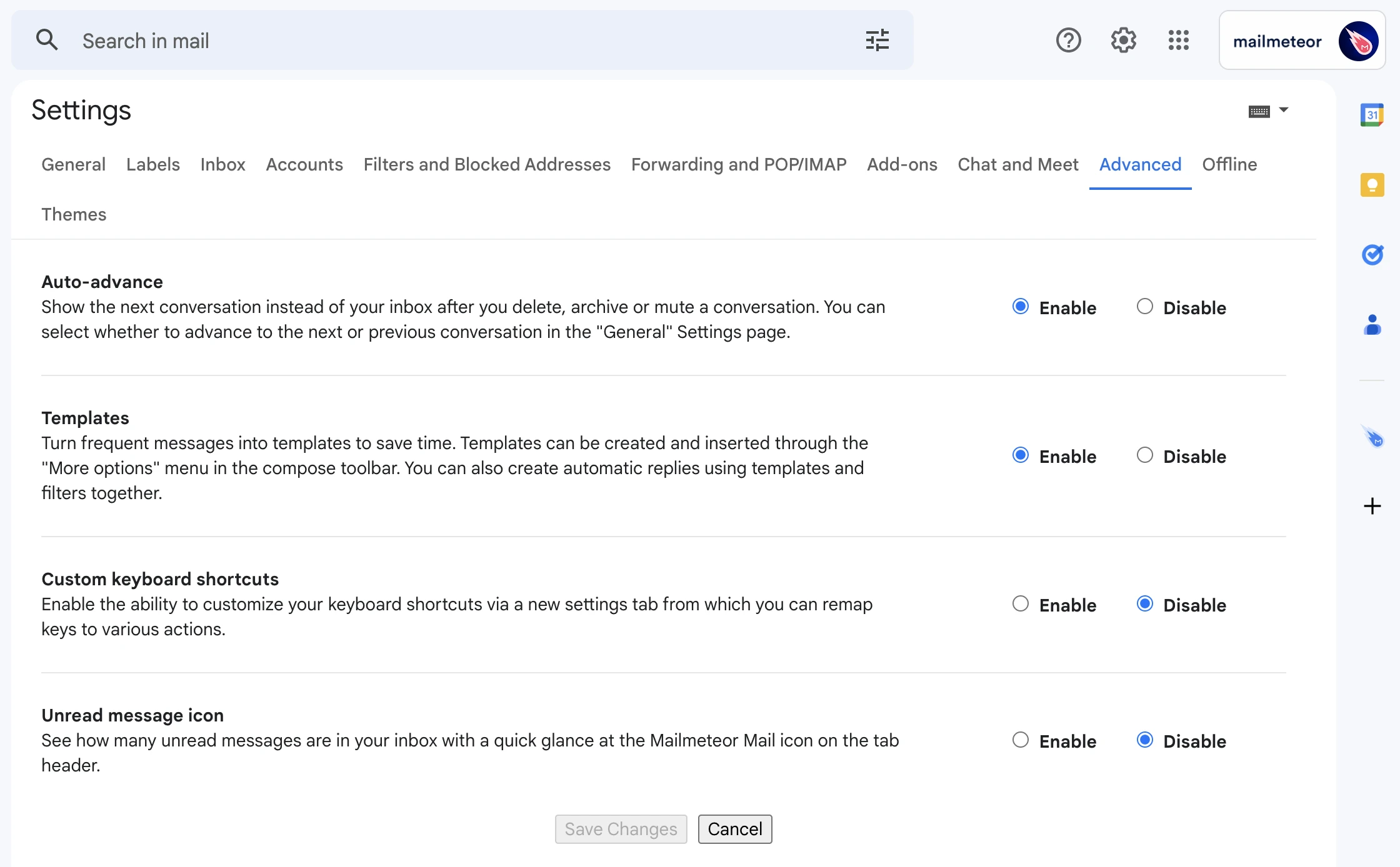The height and width of the screenshot is (867, 1400).
Task: Switch to the Offline tab
Action: 1229,164
